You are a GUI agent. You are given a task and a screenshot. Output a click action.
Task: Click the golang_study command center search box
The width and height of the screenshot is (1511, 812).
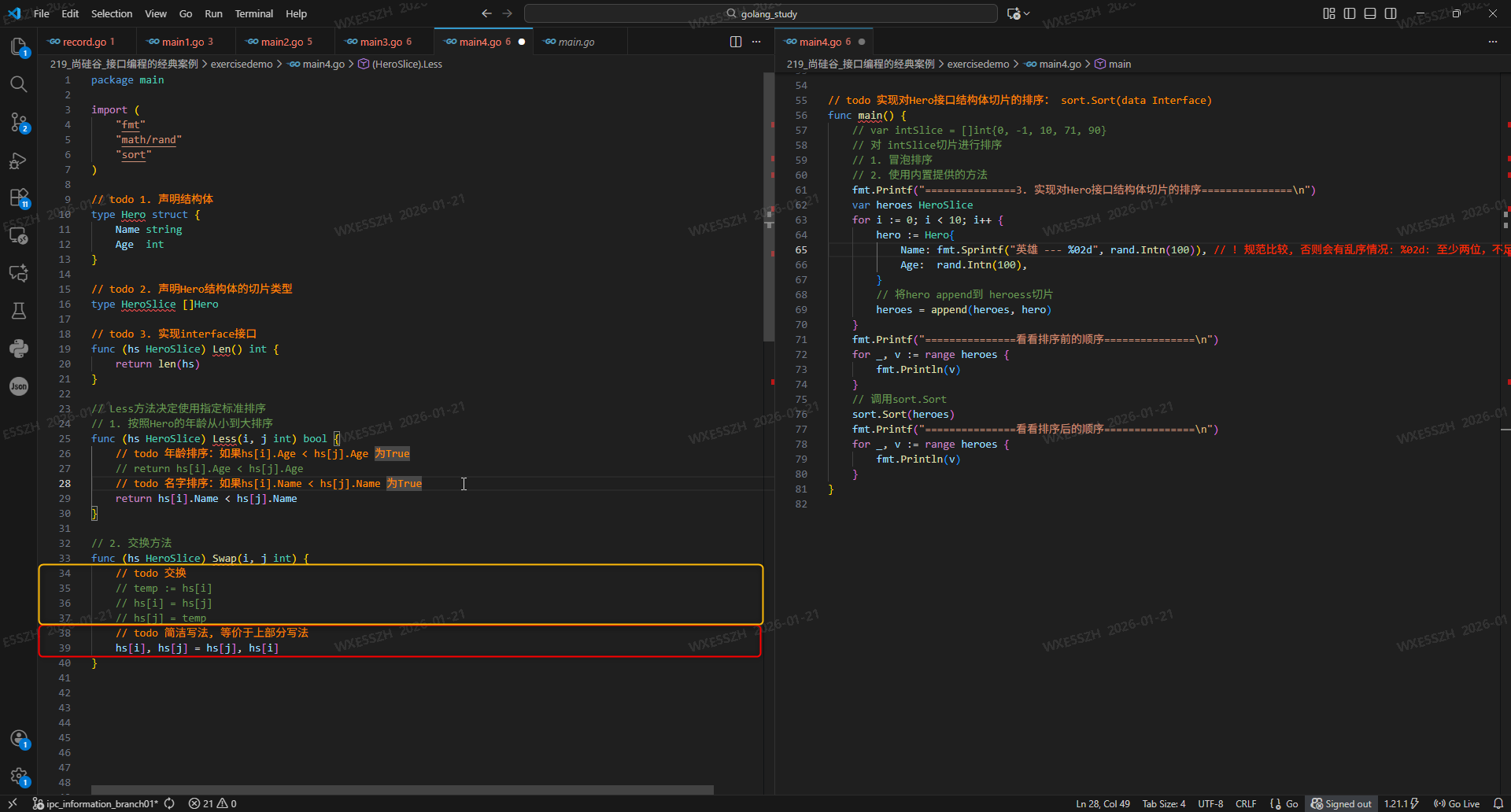tap(761, 13)
